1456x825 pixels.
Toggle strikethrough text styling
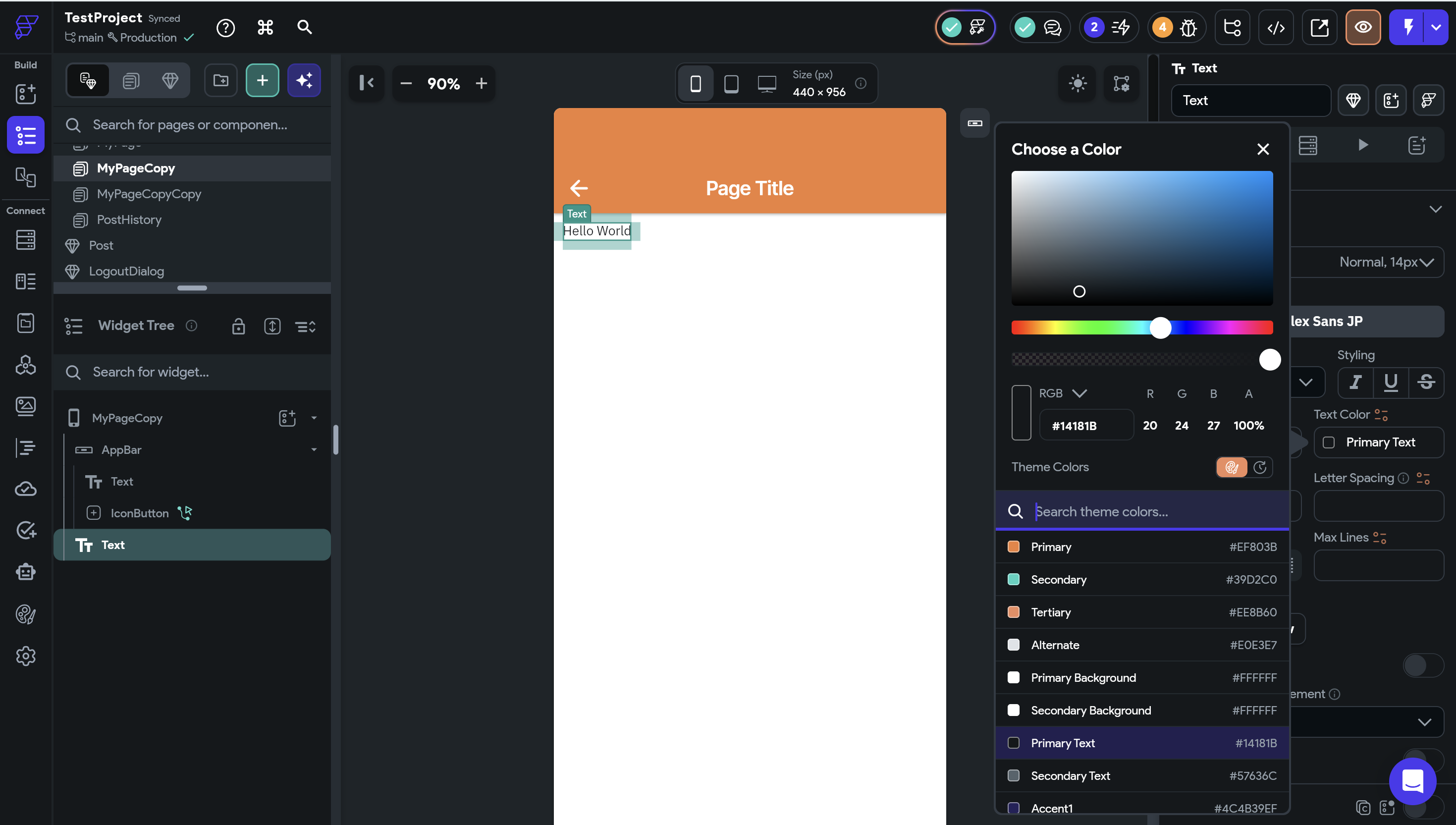[1426, 383]
